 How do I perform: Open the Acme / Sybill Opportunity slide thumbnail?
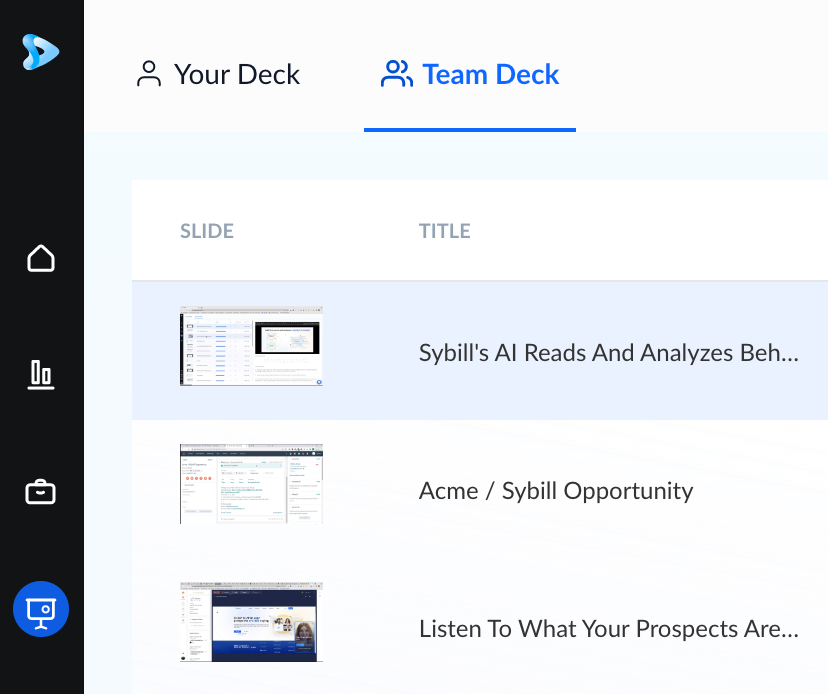251,484
